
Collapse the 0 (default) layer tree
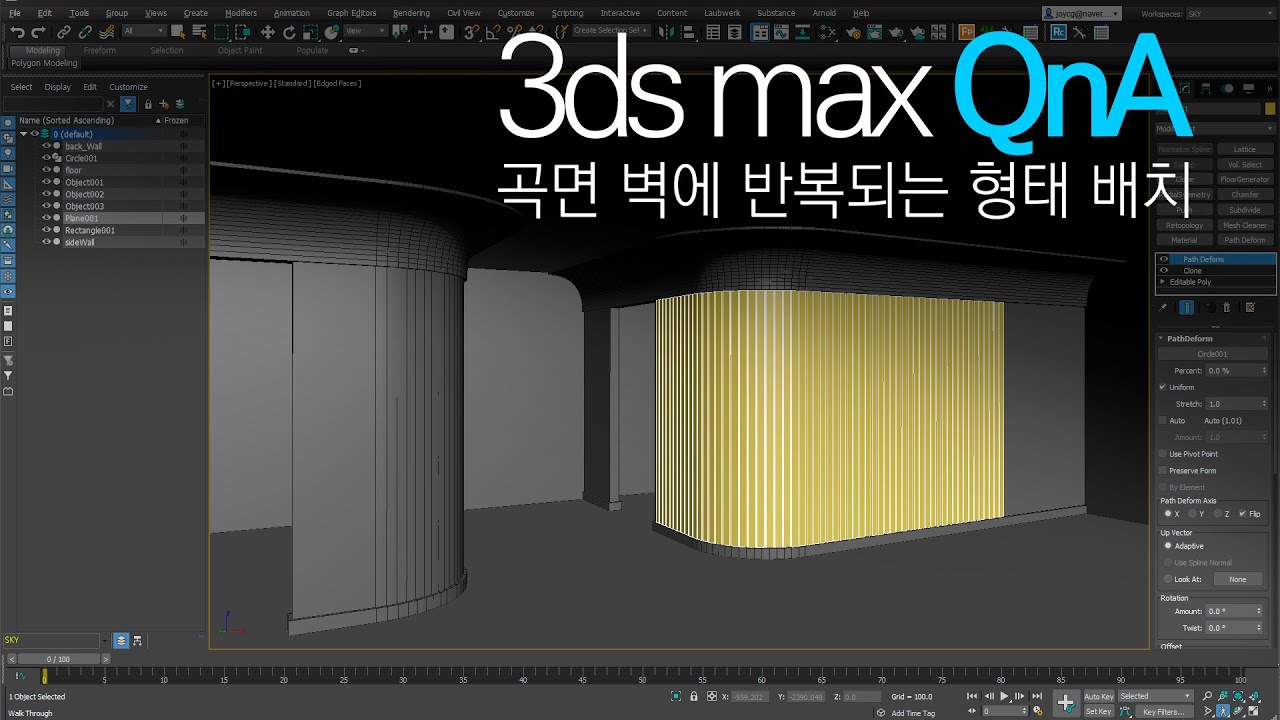click(x=24, y=134)
